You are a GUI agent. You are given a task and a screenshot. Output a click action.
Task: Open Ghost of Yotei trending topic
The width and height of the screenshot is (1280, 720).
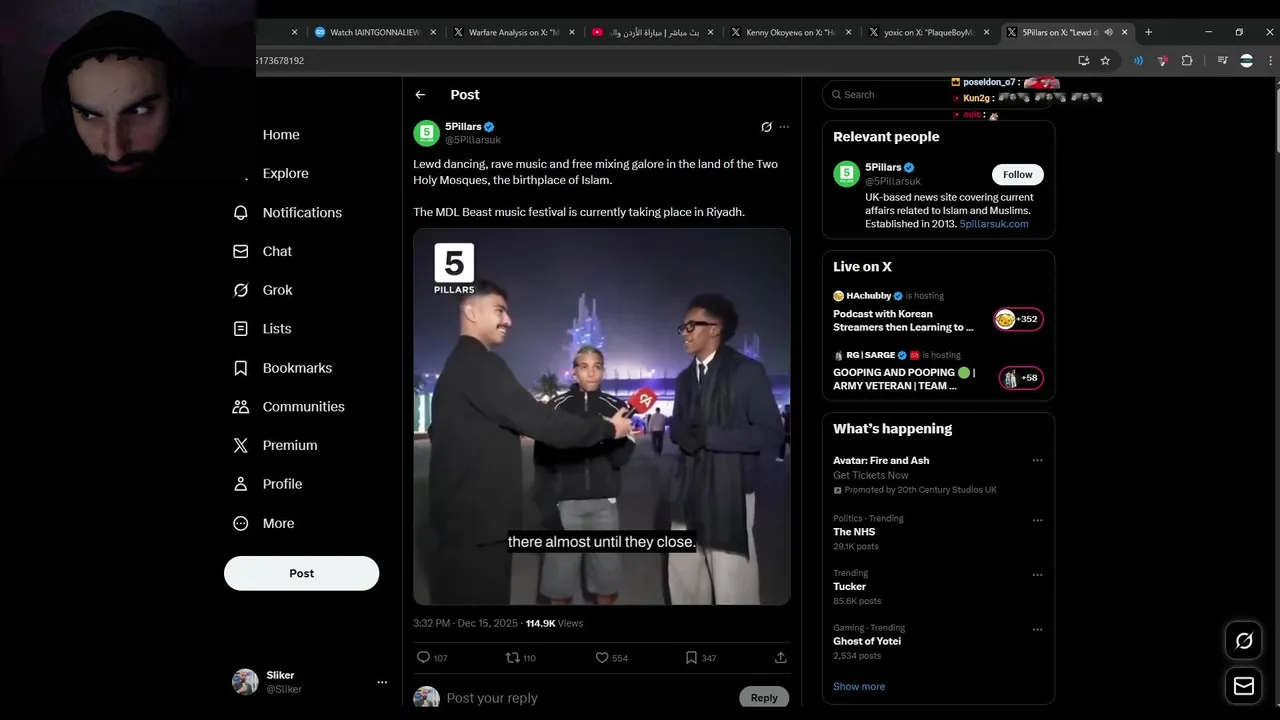(867, 641)
